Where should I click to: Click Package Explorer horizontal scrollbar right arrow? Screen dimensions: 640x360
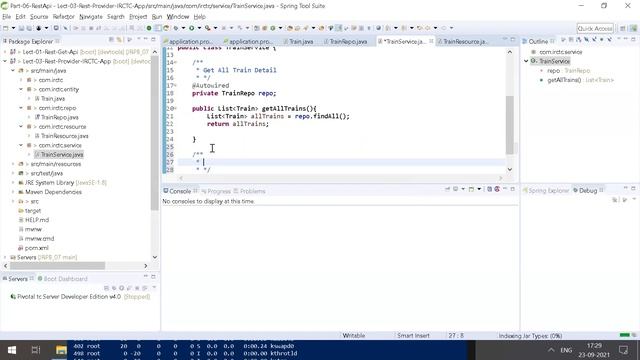tap(146, 266)
